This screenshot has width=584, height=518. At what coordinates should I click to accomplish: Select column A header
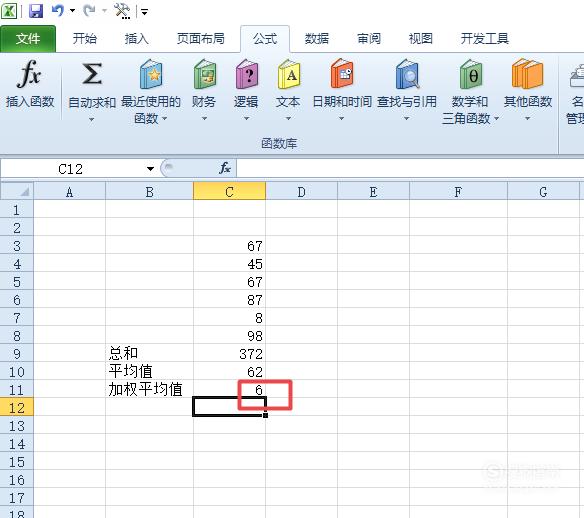tap(70, 191)
